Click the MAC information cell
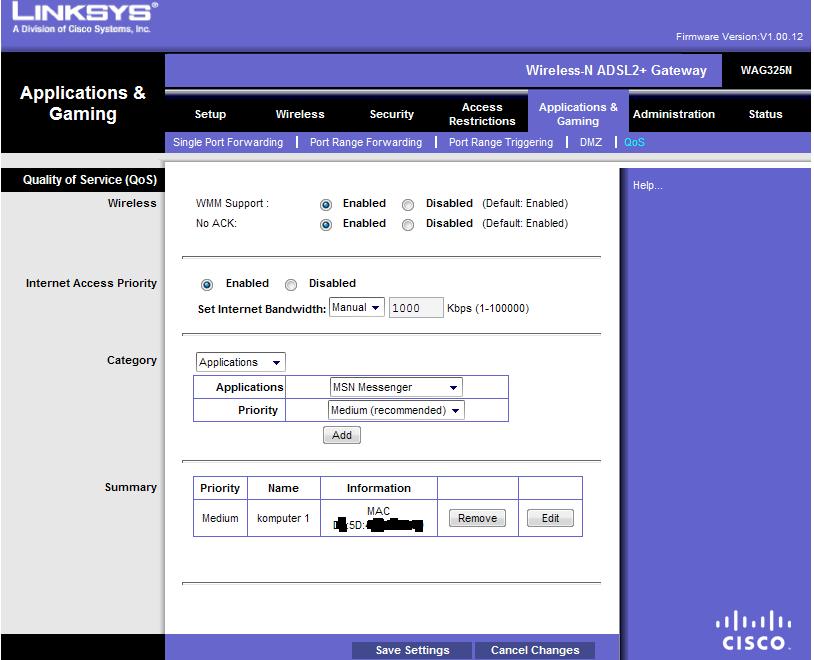The width and height of the screenshot is (814, 660). (x=378, y=518)
